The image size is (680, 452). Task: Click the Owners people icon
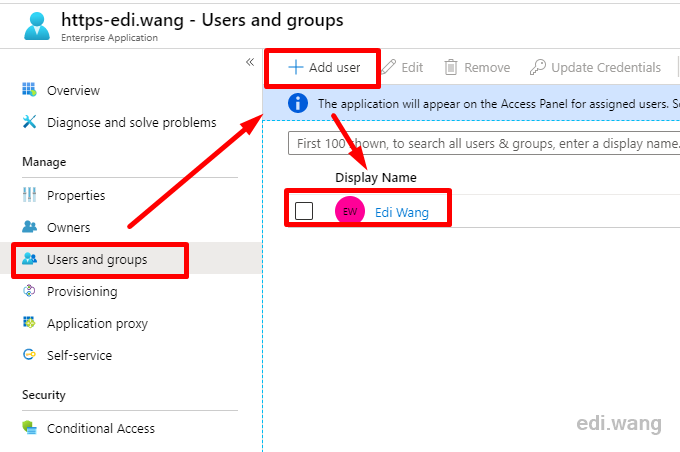click(x=29, y=227)
